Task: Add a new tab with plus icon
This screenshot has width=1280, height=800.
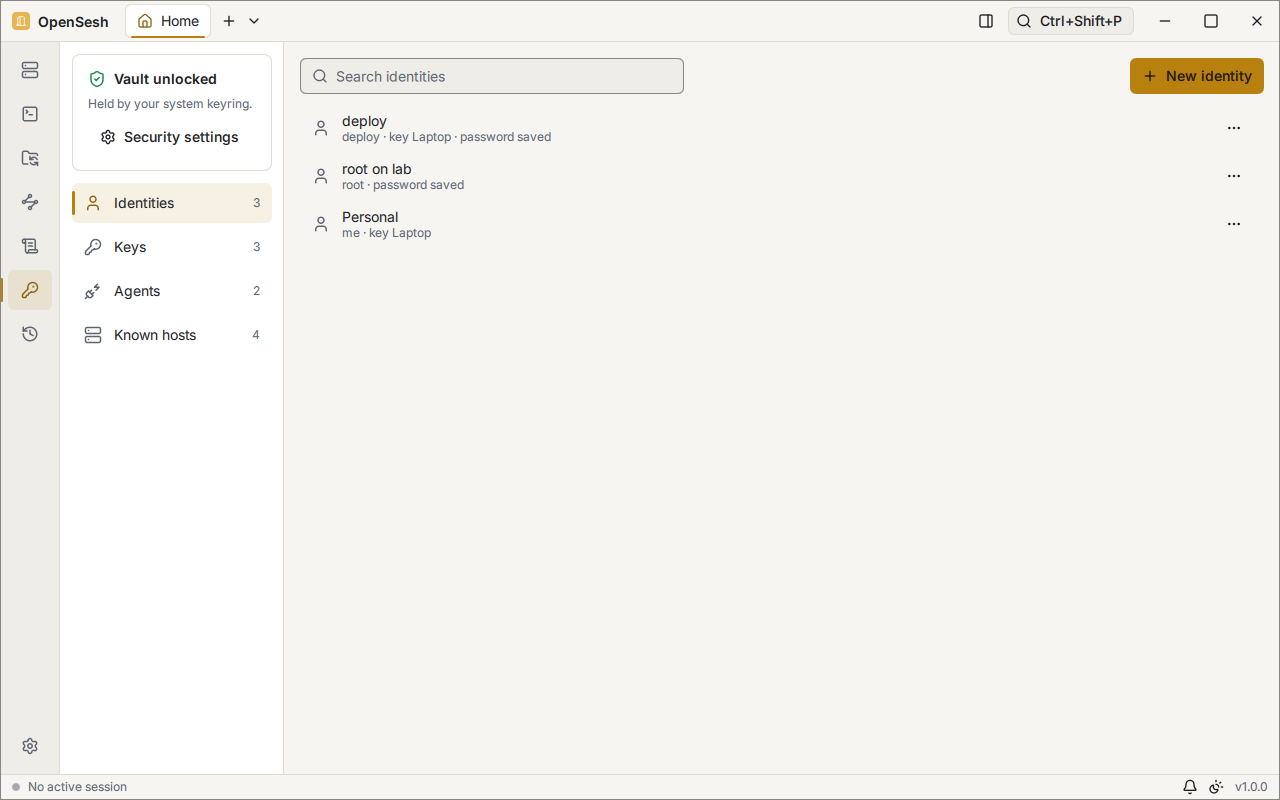Action: [x=229, y=21]
